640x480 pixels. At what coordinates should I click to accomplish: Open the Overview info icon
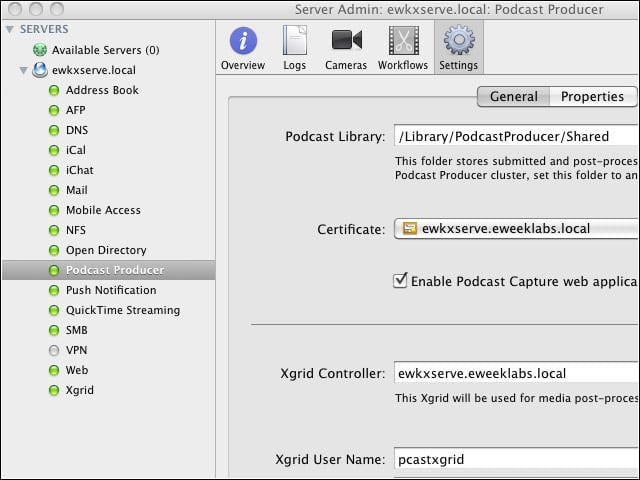[x=243, y=40]
